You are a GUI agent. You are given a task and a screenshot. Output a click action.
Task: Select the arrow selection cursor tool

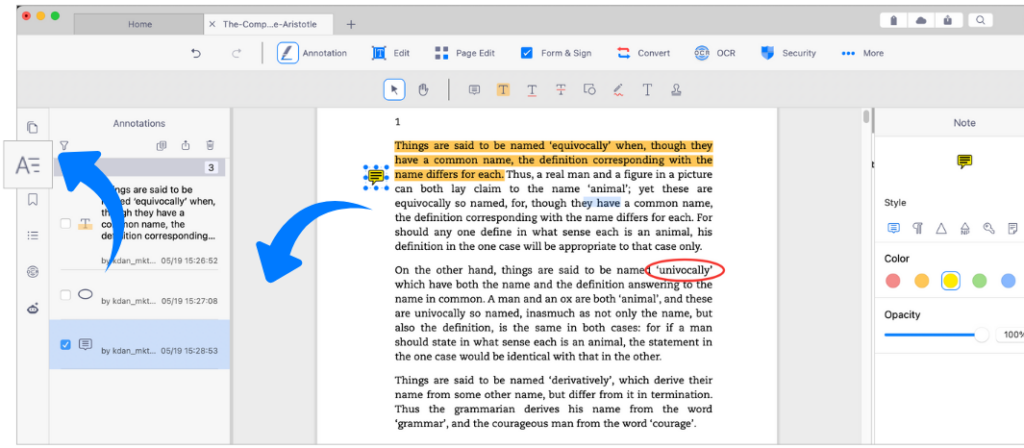pyautogui.click(x=394, y=90)
